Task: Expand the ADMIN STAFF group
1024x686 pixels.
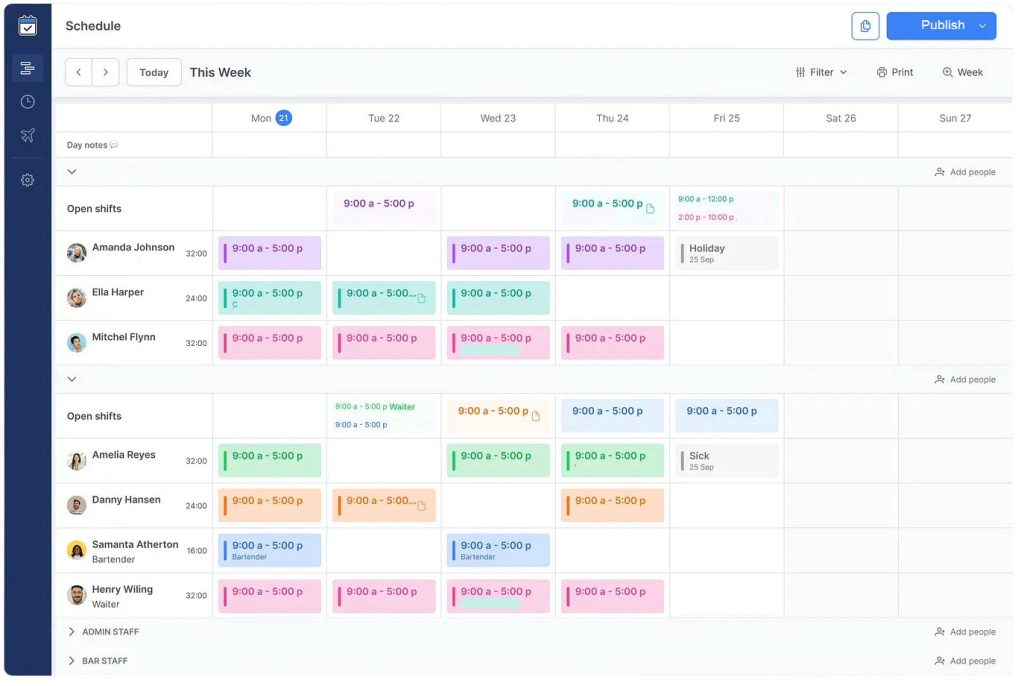Action: (x=71, y=632)
